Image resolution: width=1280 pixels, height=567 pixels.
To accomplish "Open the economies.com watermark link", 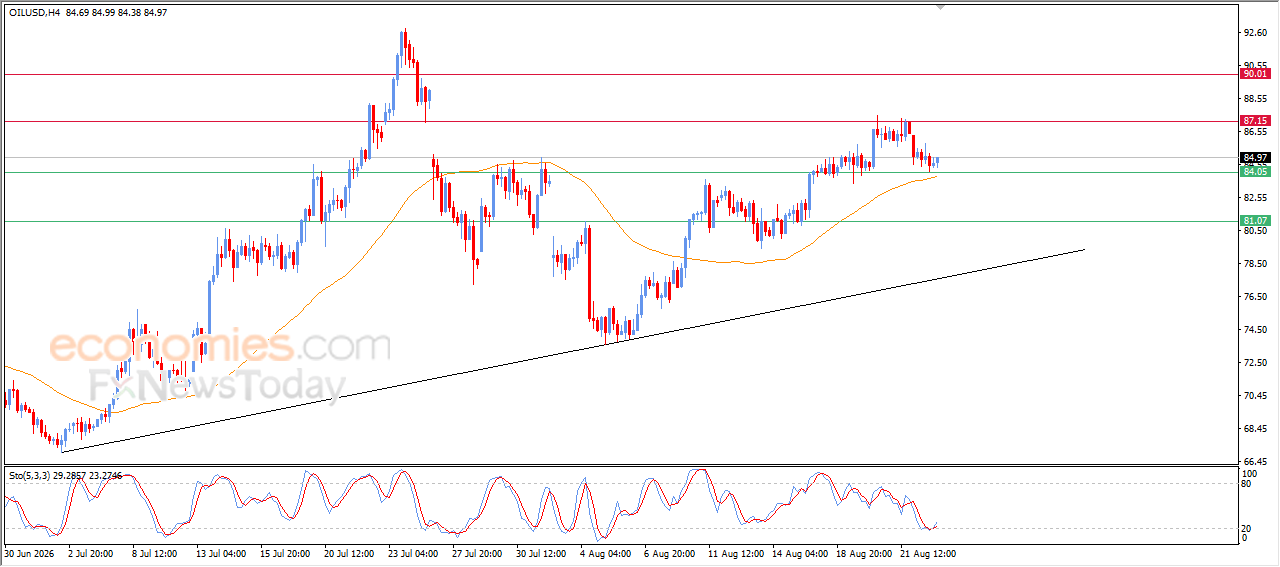I will coord(220,347).
